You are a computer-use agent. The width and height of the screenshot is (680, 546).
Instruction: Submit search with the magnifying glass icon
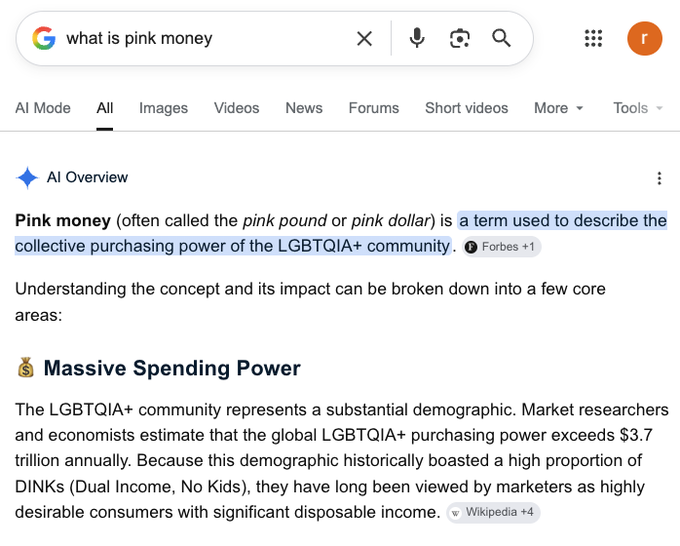[501, 38]
